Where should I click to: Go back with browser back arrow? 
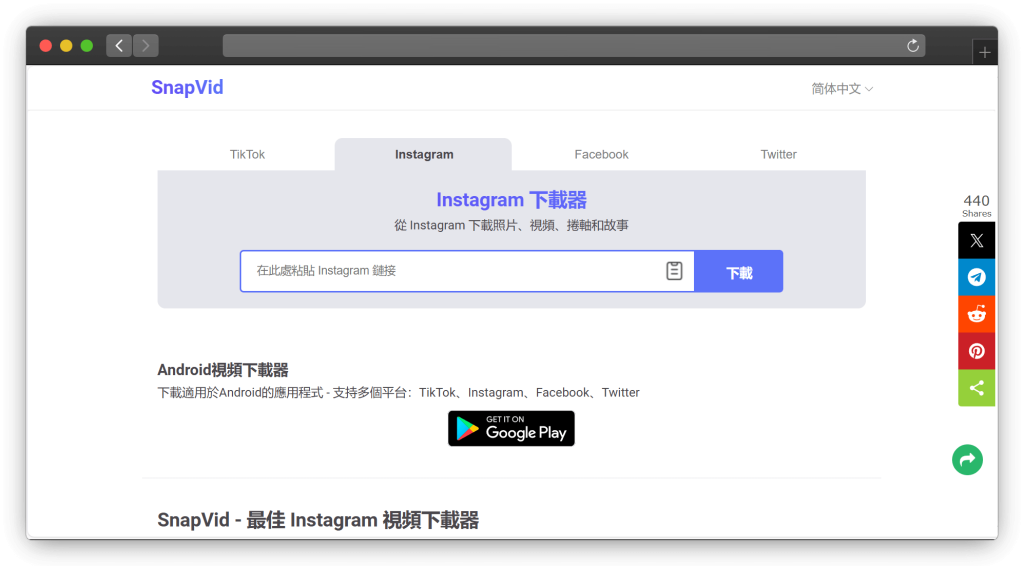click(119, 46)
